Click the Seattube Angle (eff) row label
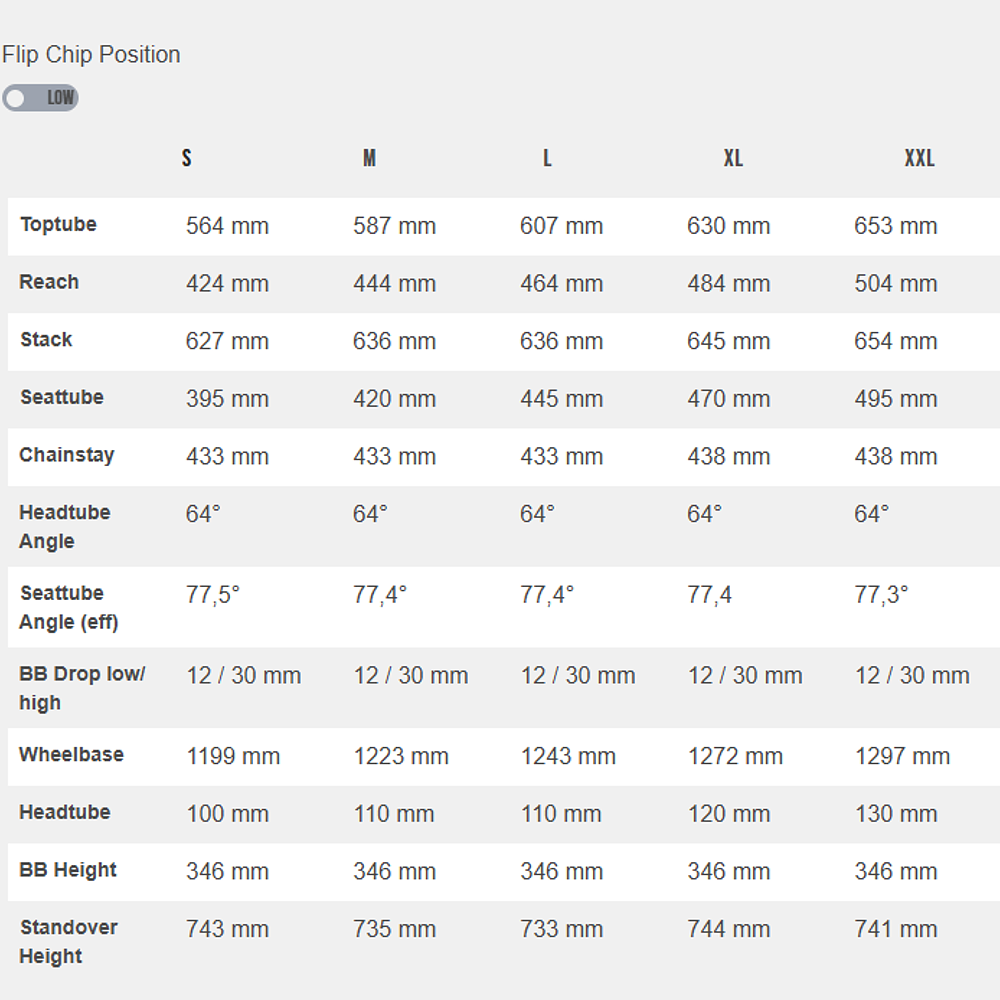This screenshot has width=1000, height=1000. [68, 608]
